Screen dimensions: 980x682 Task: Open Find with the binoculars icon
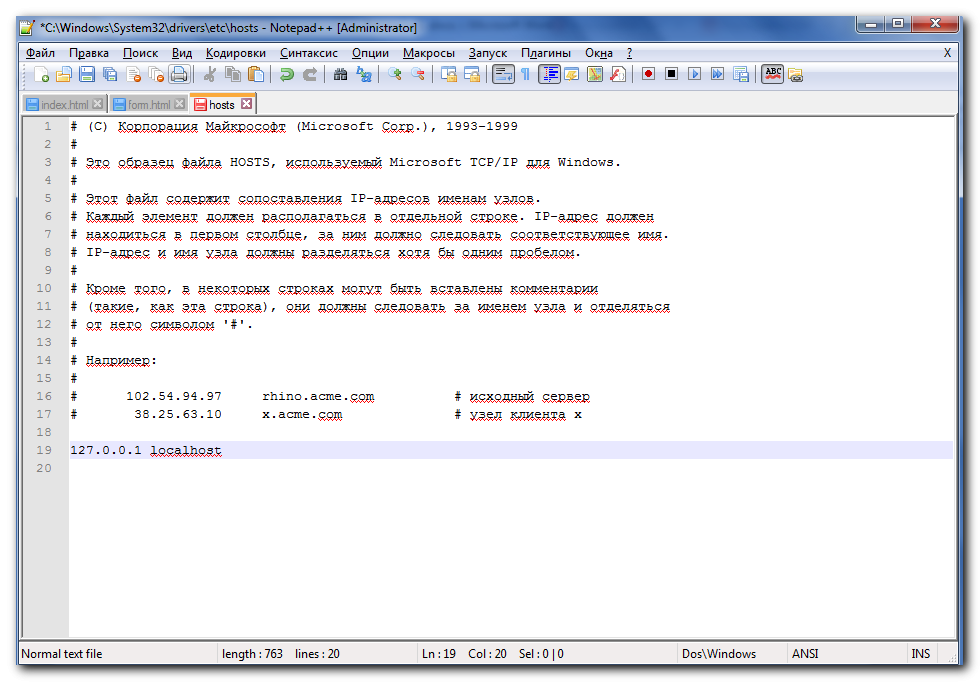click(341, 74)
